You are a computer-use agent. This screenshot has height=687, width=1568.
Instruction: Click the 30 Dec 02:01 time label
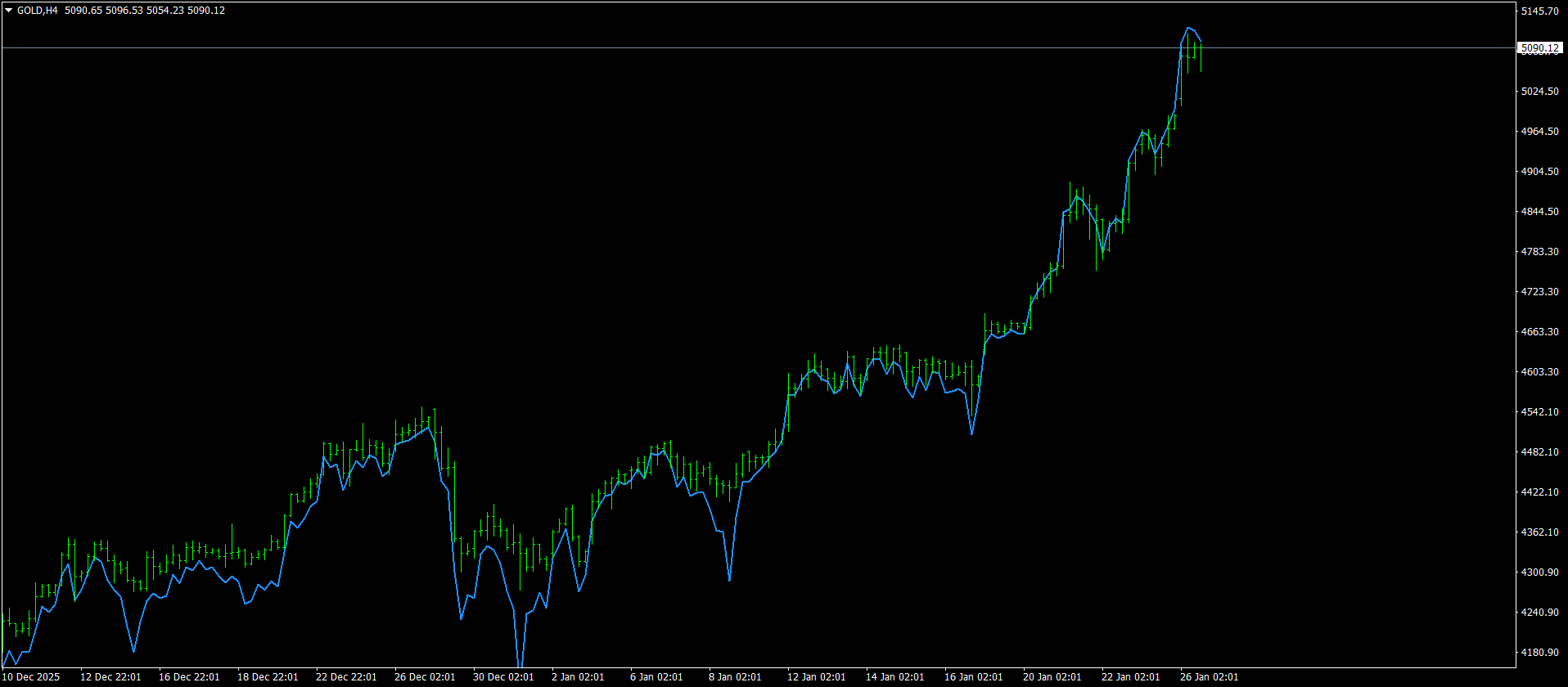pyautogui.click(x=503, y=677)
